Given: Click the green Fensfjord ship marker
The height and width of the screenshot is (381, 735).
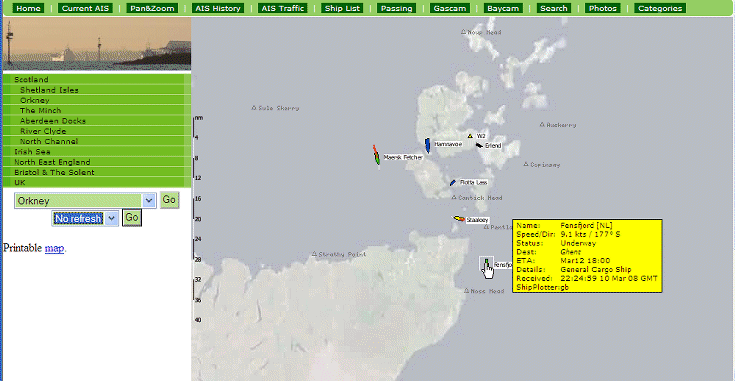Looking at the screenshot, I should [x=487, y=262].
